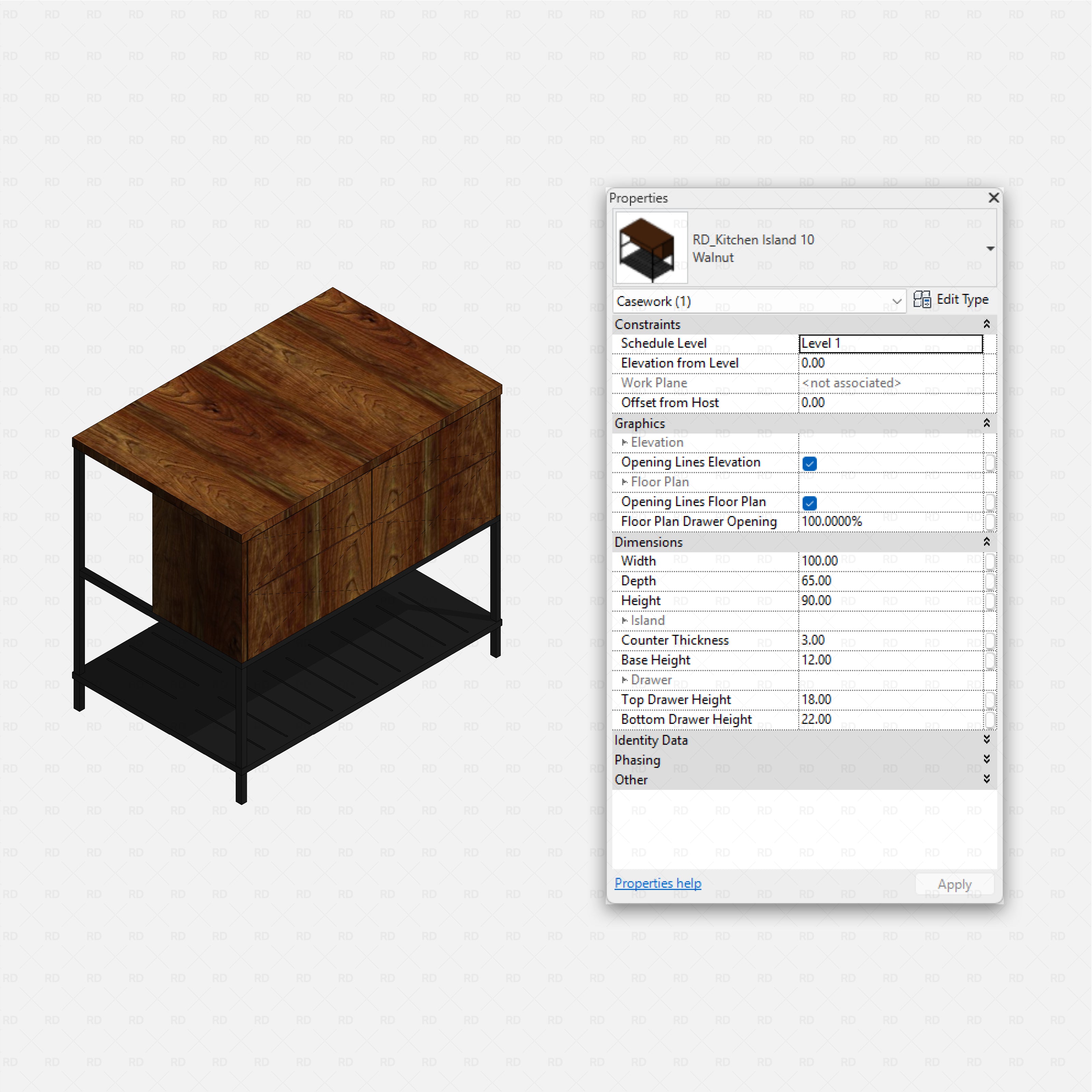Edit the Schedule Level field

click(x=891, y=343)
